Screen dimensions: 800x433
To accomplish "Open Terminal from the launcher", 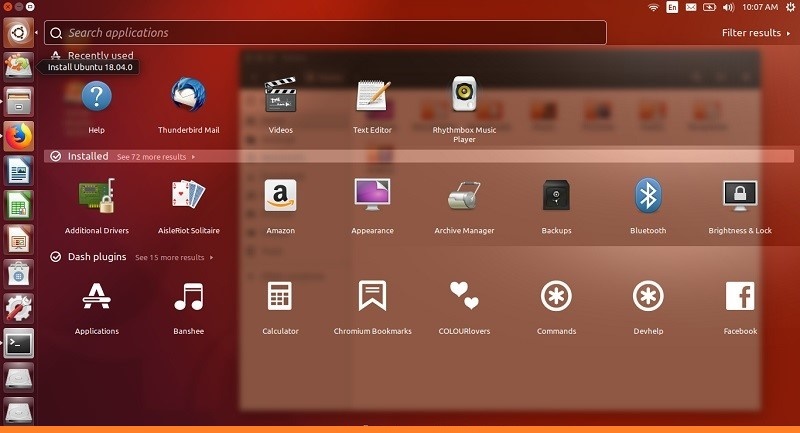I will pos(18,343).
